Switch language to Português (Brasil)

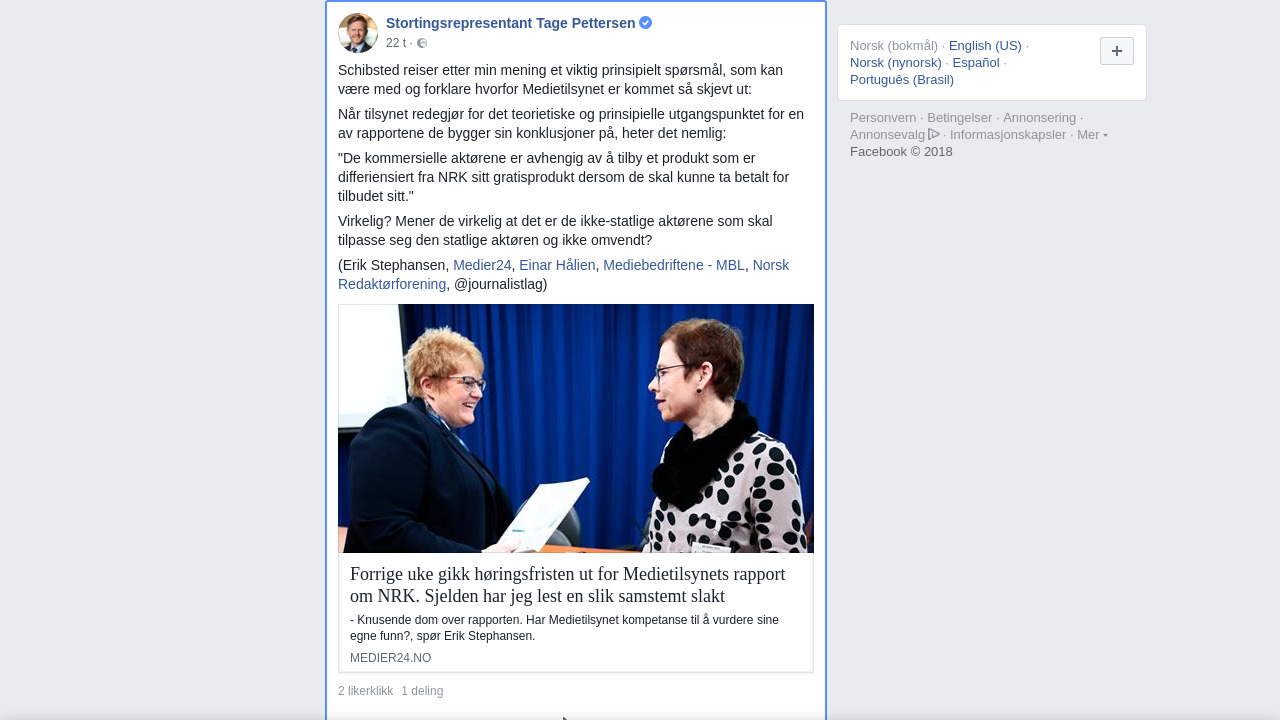click(x=902, y=80)
